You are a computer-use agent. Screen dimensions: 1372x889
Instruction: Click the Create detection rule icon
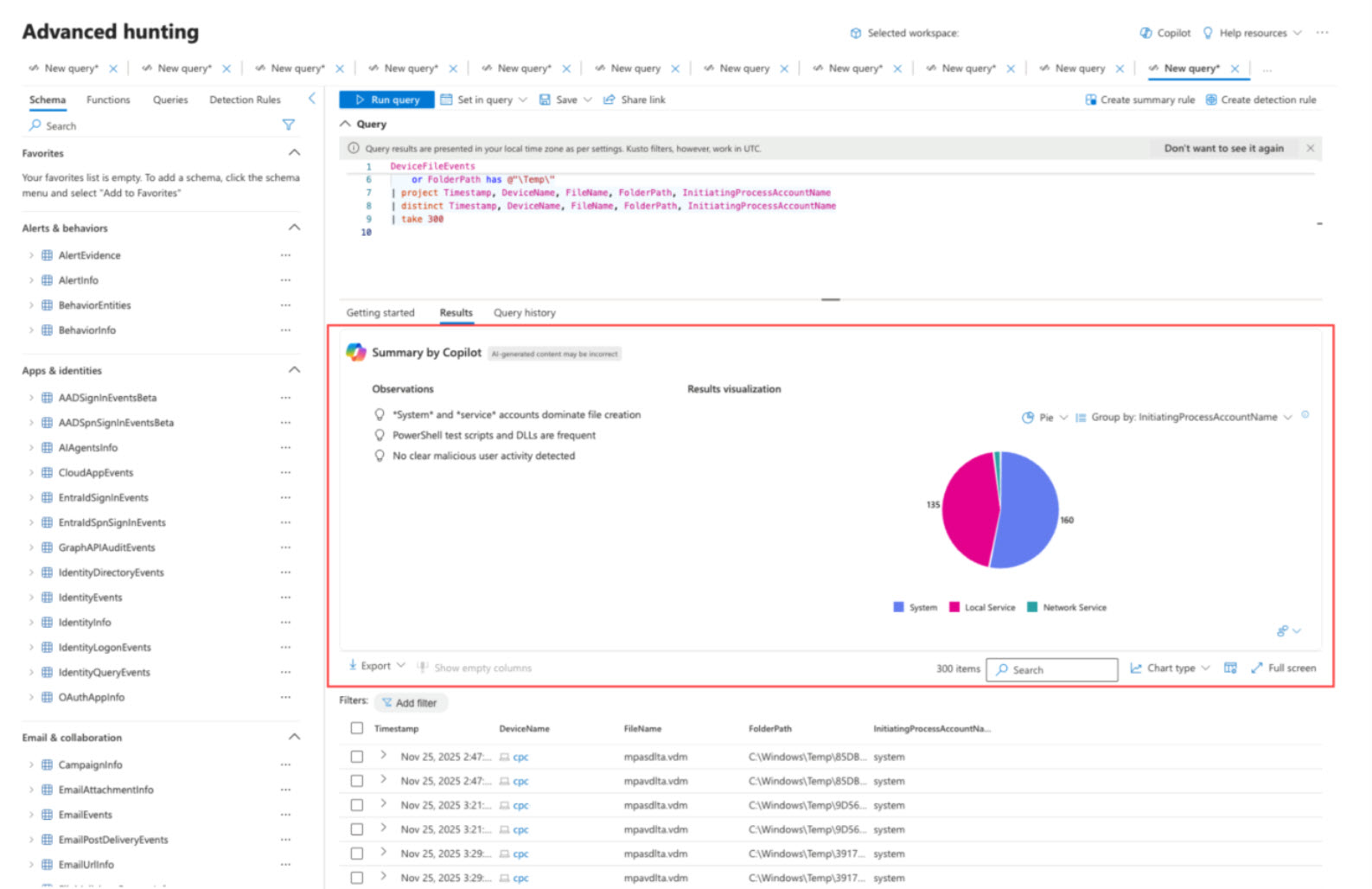click(x=1211, y=100)
